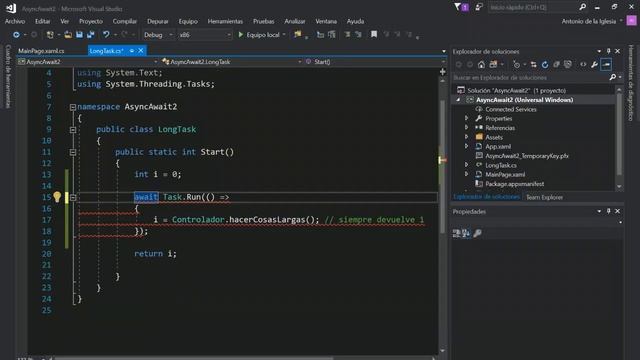This screenshot has height=360, width=640.
Task: Click Collapse All in Solution Explorer toolbar
Action: (x=556, y=64)
